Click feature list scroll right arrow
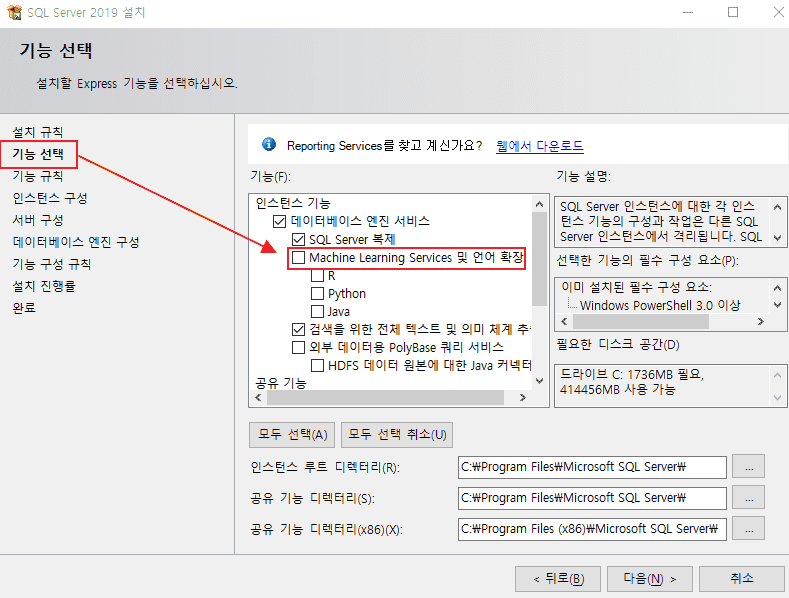The image size is (789, 598). [523, 398]
